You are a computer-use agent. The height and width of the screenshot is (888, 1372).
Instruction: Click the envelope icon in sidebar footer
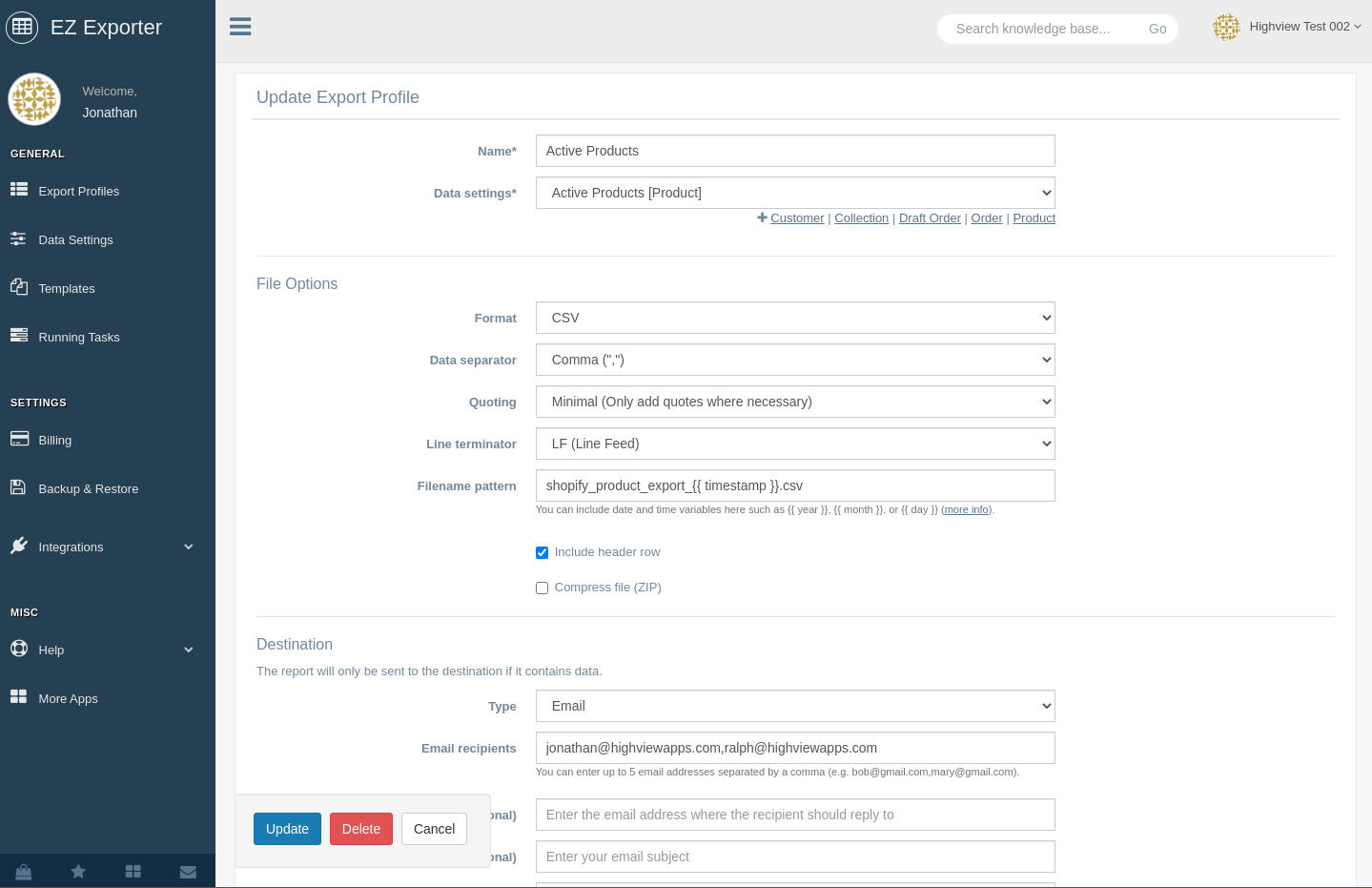pyautogui.click(x=188, y=872)
